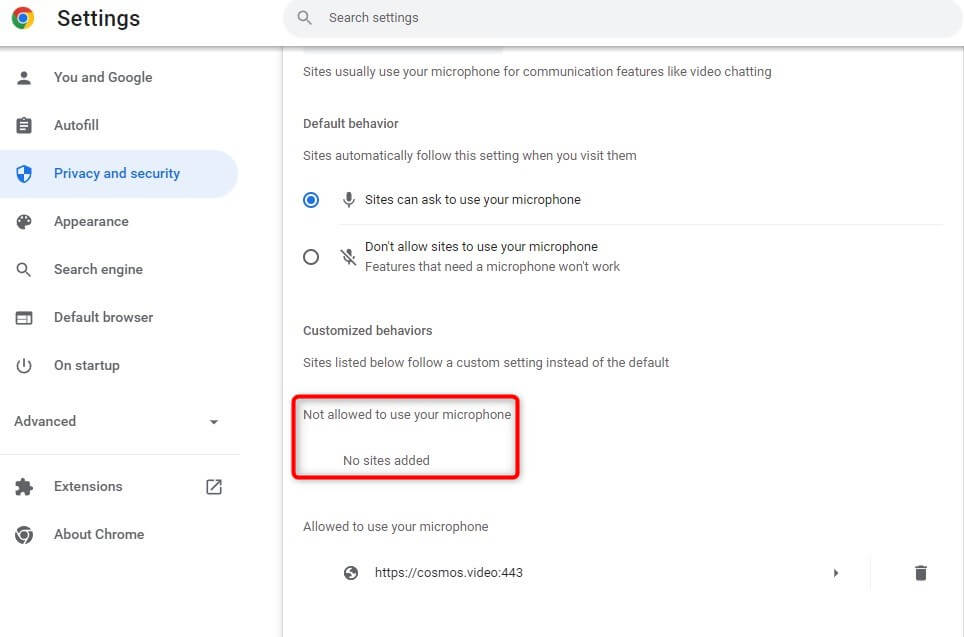Expand the Advanced section arrow
Viewport: 964px width, 637px height.
[213, 422]
